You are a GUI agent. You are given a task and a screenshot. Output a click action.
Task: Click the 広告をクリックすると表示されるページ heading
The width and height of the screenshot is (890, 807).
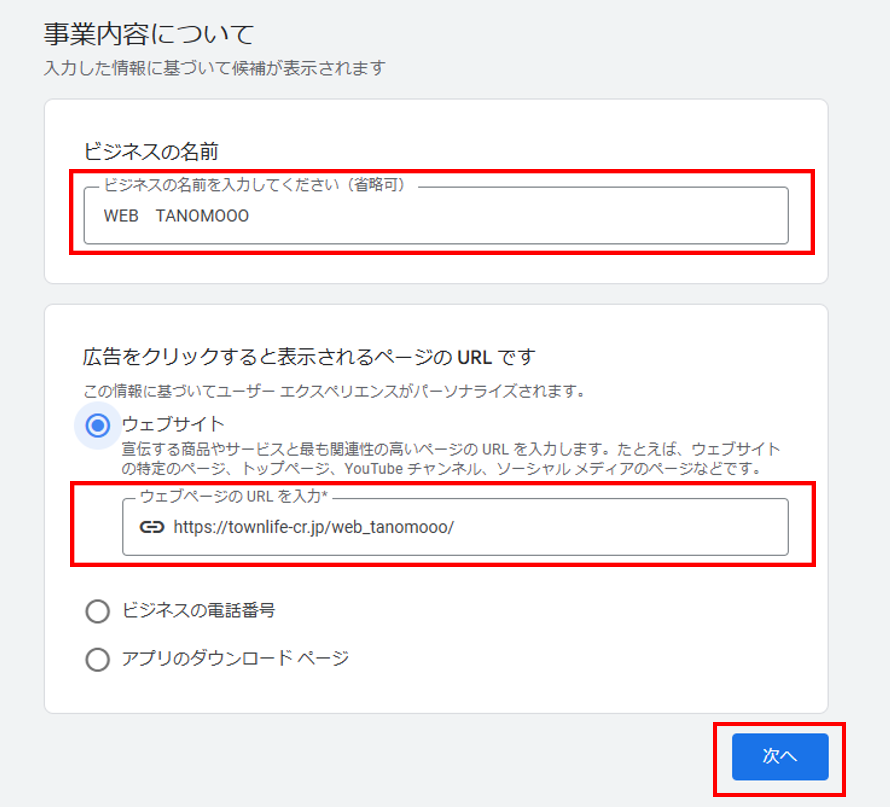pyautogui.click(x=309, y=357)
